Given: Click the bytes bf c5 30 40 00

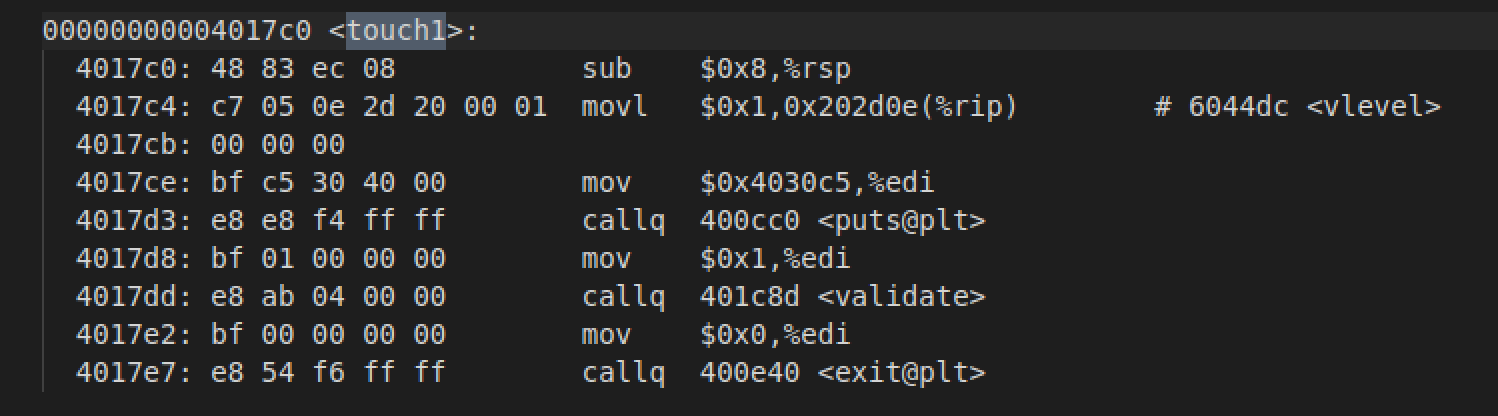Looking at the screenshot, I should [x=328, y=183].
